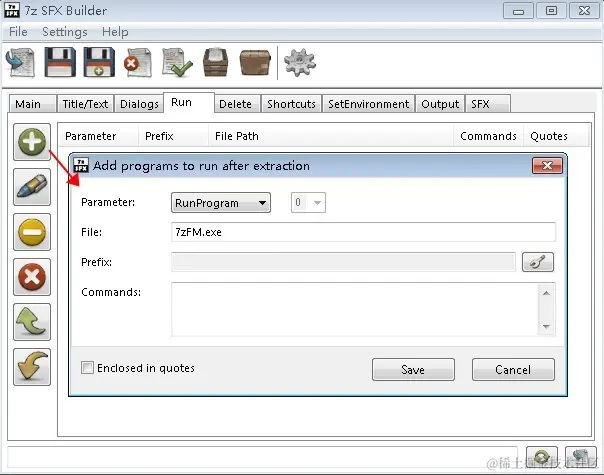
Task: Click the wrench button beside Prefix
Action: click(x=538, y=262)
